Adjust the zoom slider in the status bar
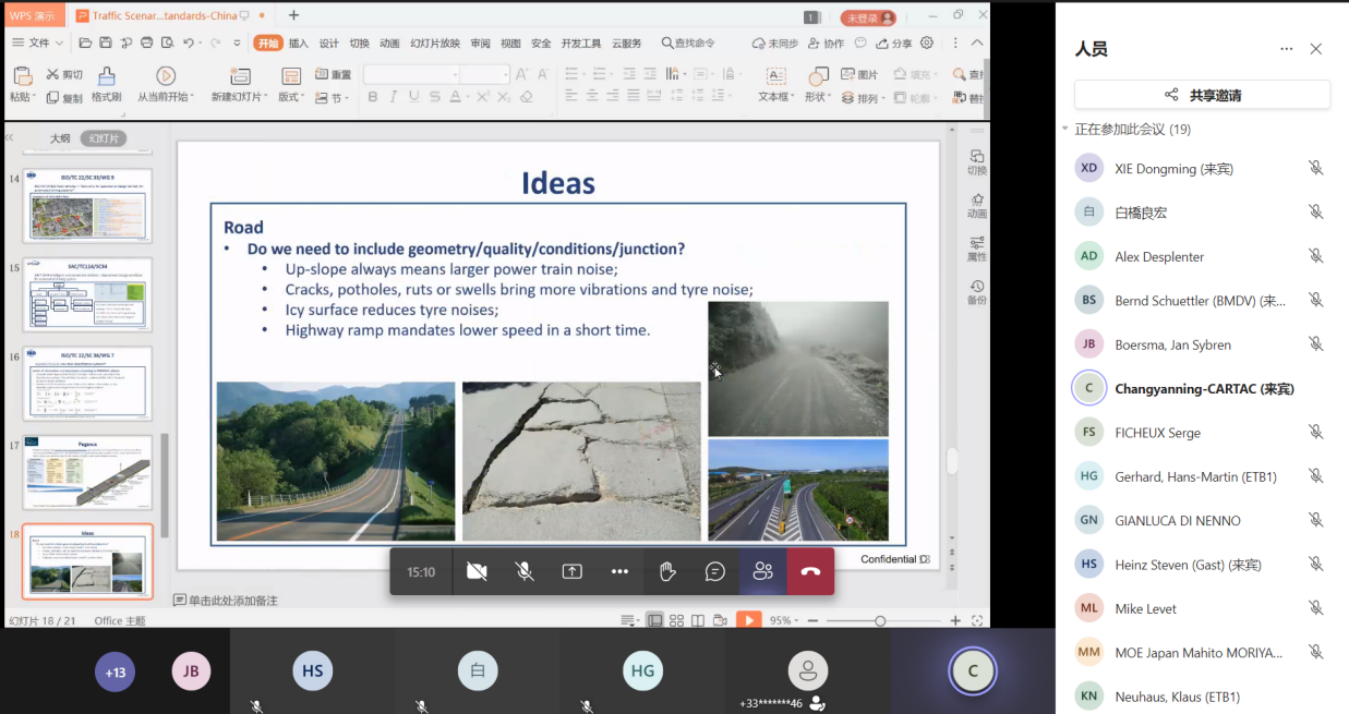Screen dimensions: 1349x715 (880, 621)
